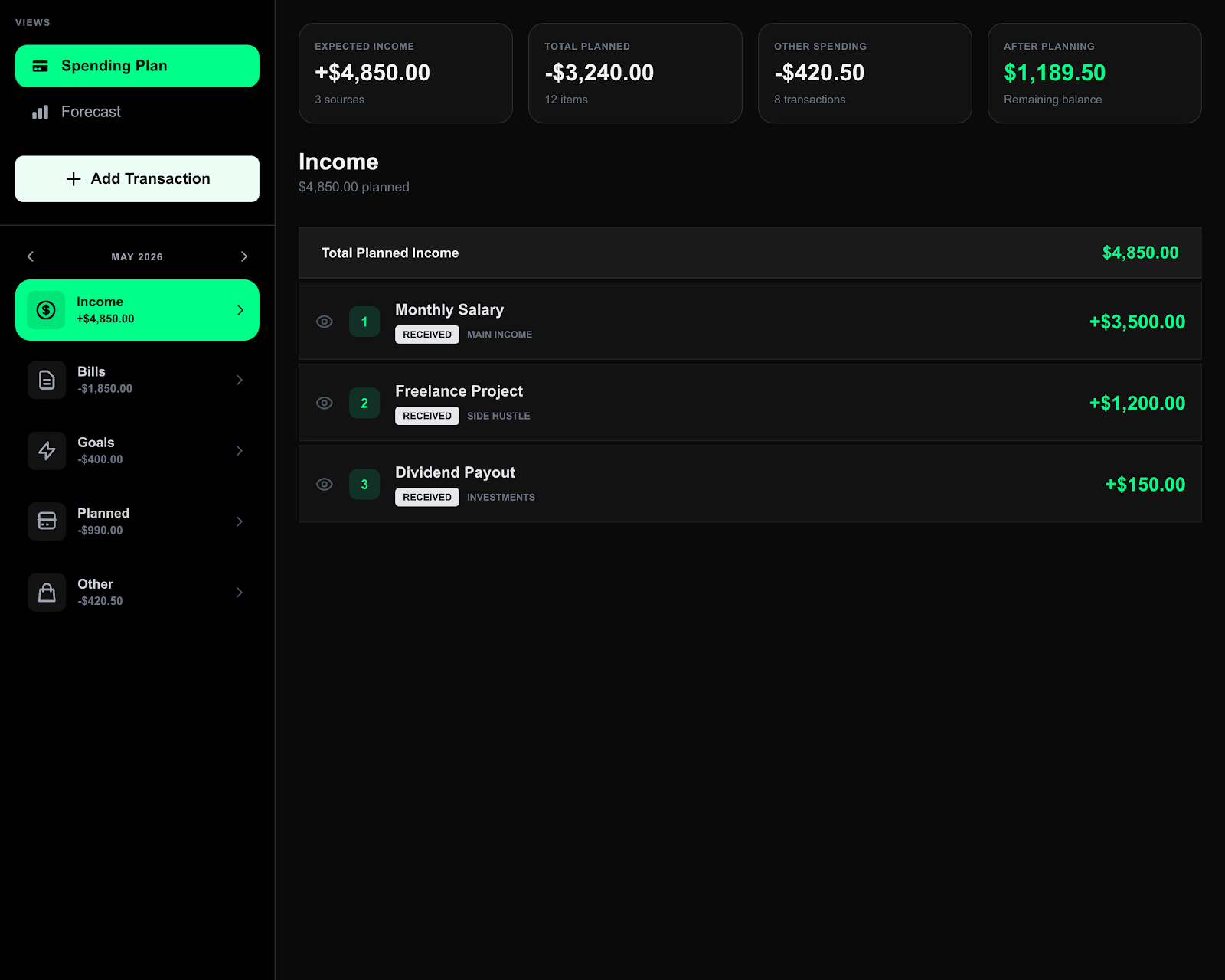1225x980 pixels.
Task: Go to previous month before May 2026
Action: click(x=31, y=256)
